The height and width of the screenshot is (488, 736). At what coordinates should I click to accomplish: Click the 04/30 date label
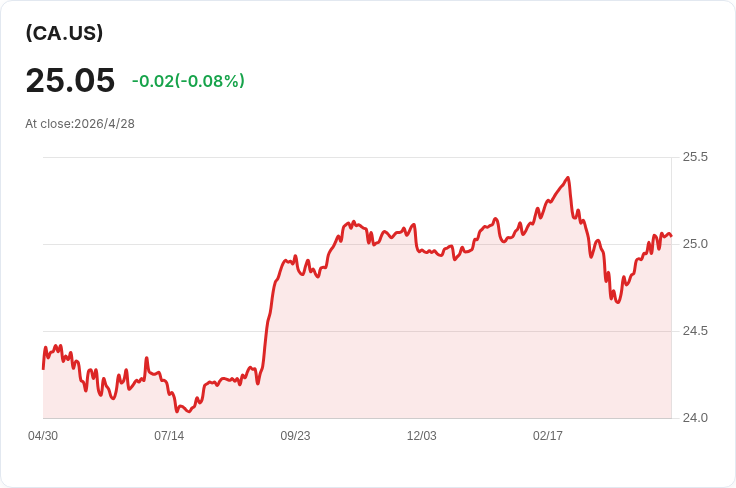pyautogui.click(x=43, y=436)
